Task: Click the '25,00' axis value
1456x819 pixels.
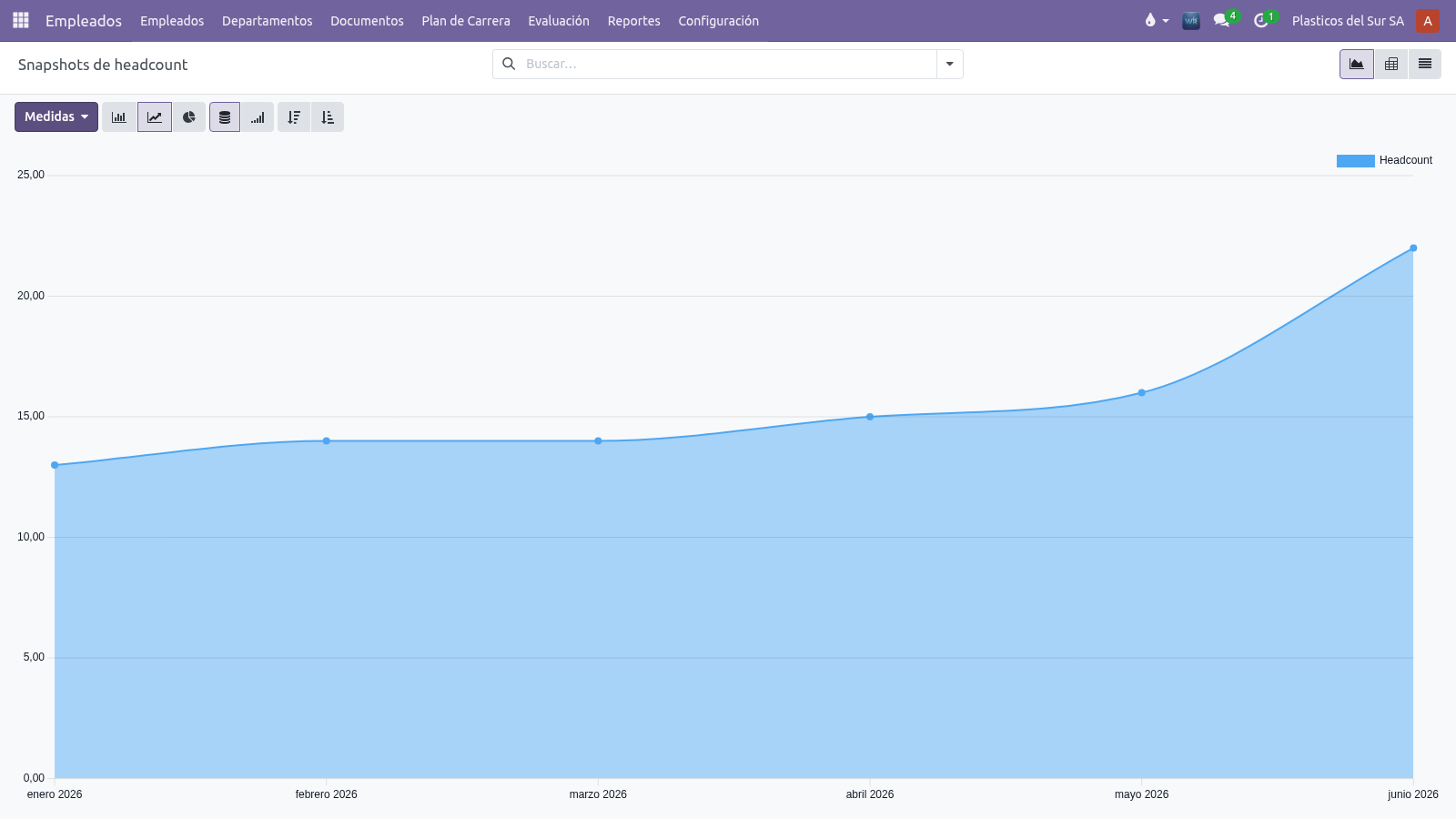Action: pos(31,175)
